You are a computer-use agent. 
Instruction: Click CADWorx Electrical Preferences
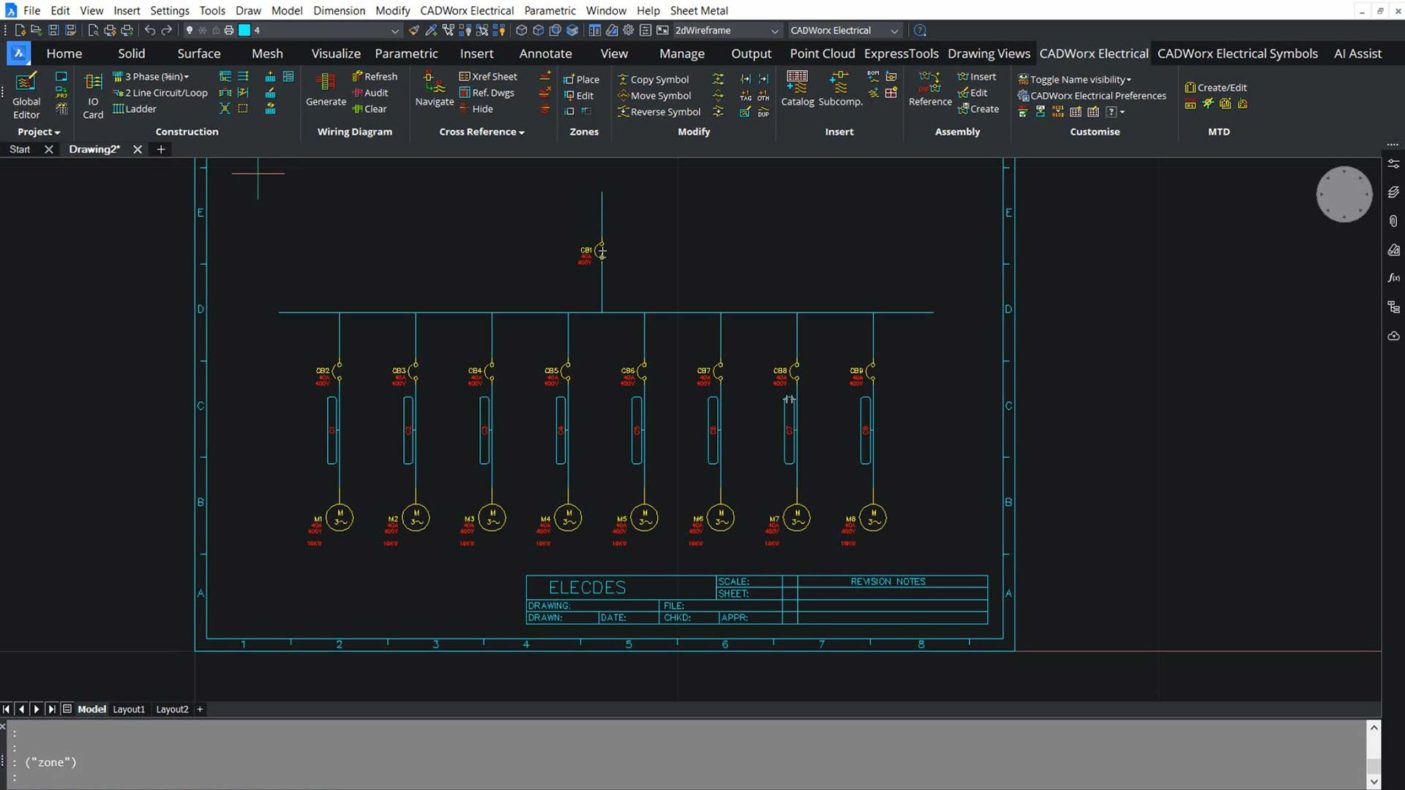pos(1097,96)
